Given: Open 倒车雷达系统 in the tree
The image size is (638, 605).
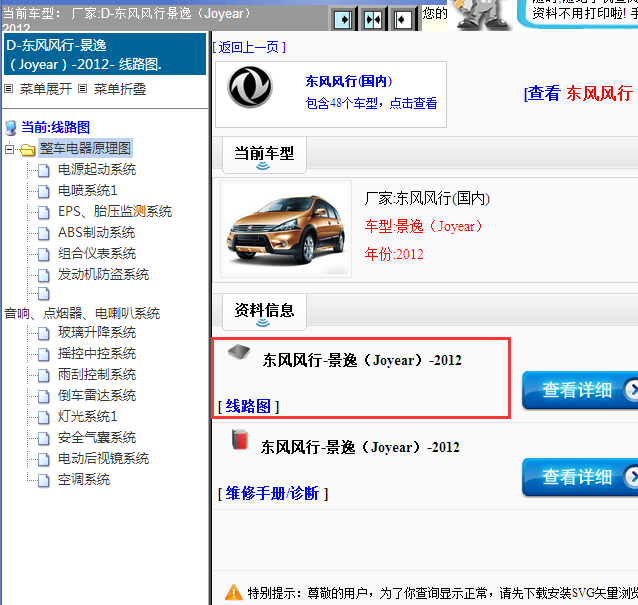Looking at the screenshot, I should pos(97,395).
